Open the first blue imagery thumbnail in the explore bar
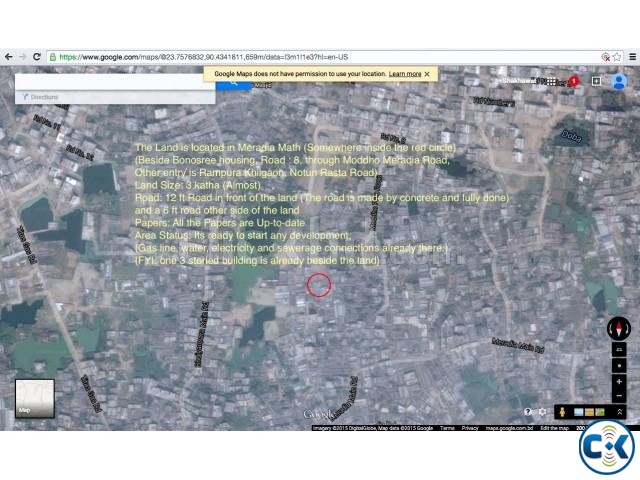The height and width of the screenshot is (480, 640). click(x=578, y=412)
